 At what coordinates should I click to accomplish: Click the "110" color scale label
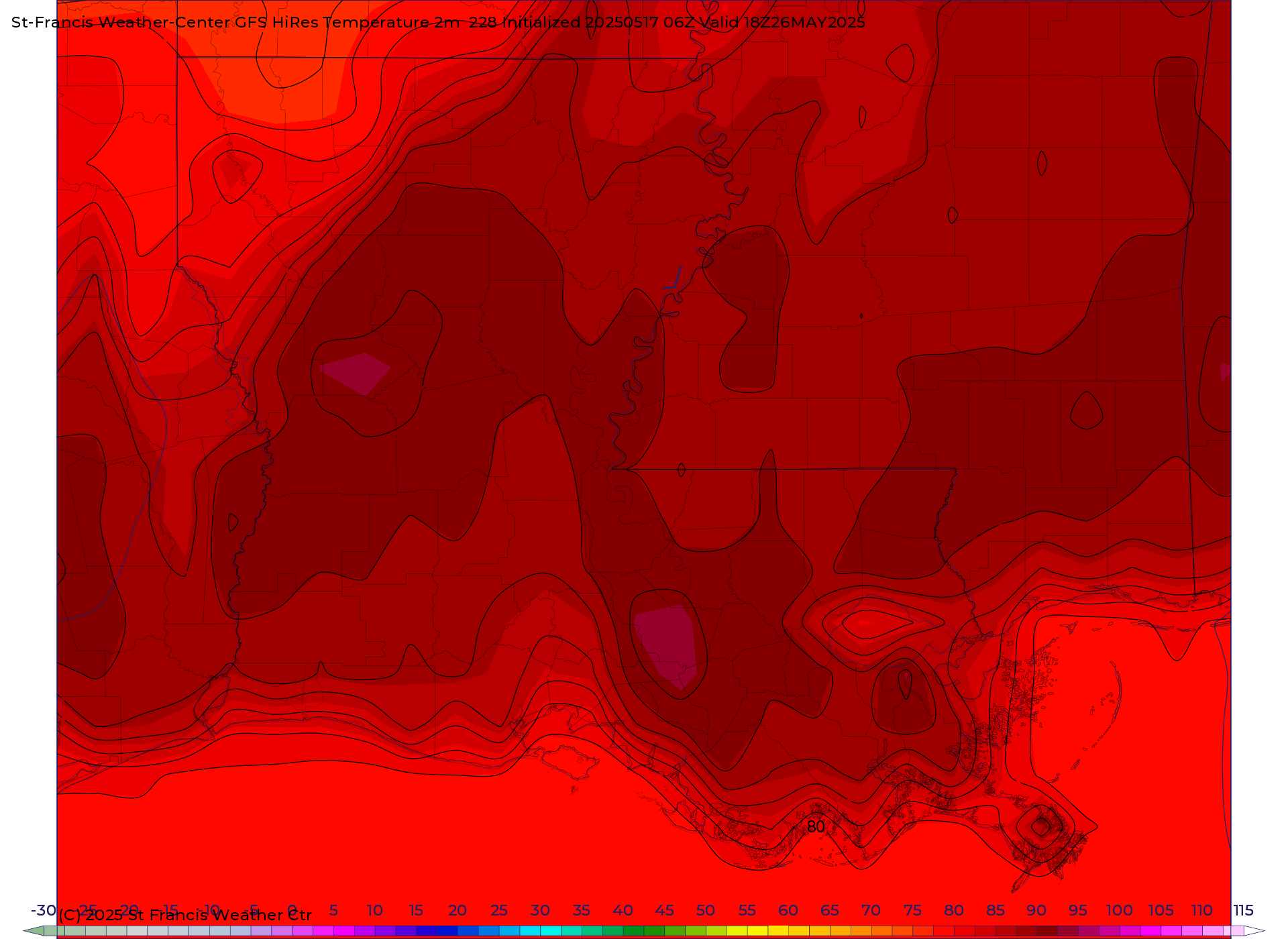click(x=1202, y=910)
